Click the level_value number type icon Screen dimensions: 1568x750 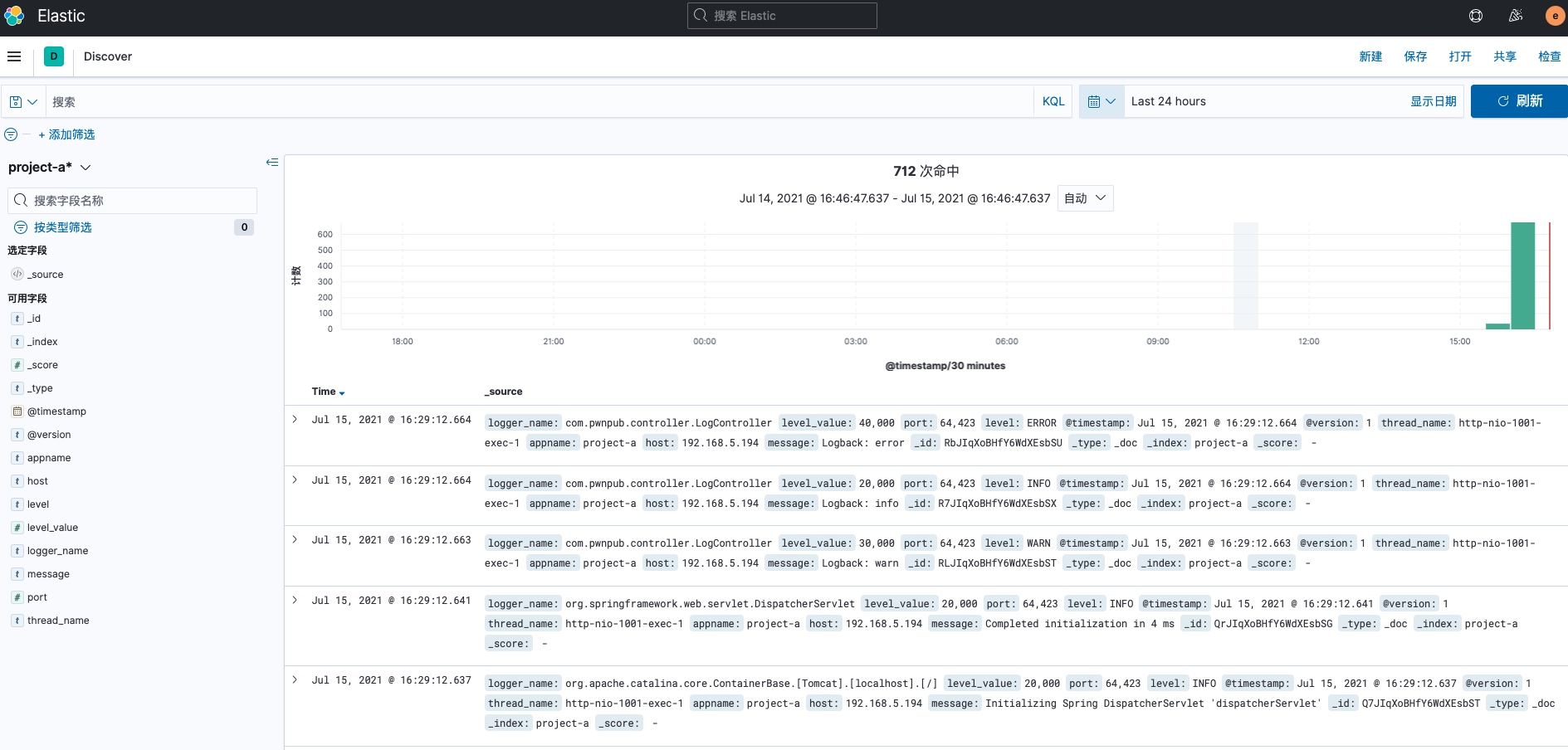[17, 528]
